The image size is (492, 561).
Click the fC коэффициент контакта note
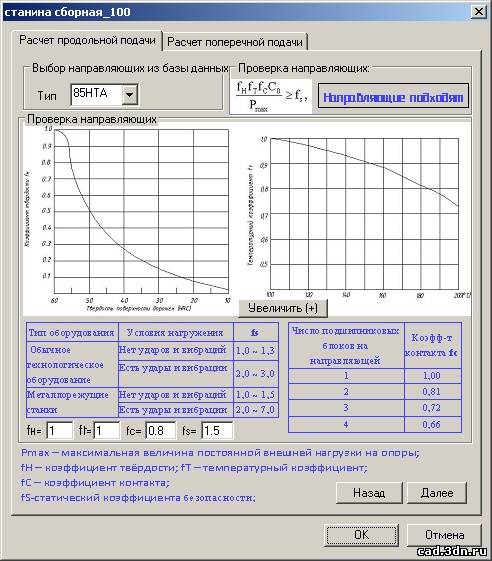pyautogui.click(x=95, y=483)
